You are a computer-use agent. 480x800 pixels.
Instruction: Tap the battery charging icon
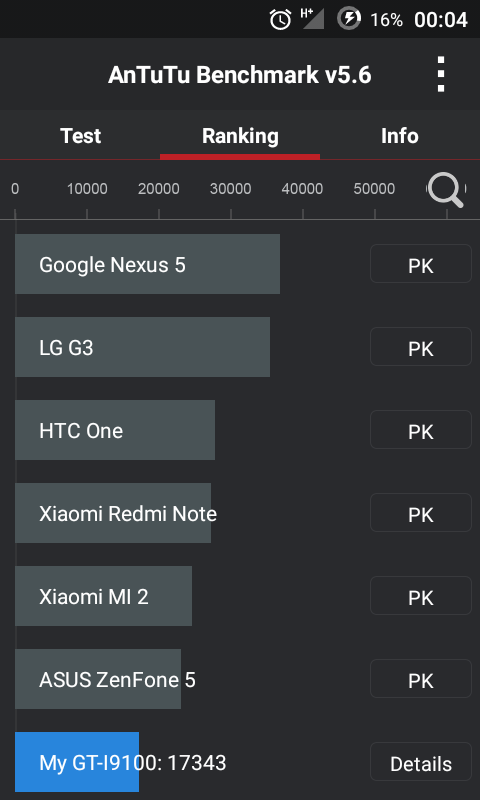point(349,19)
